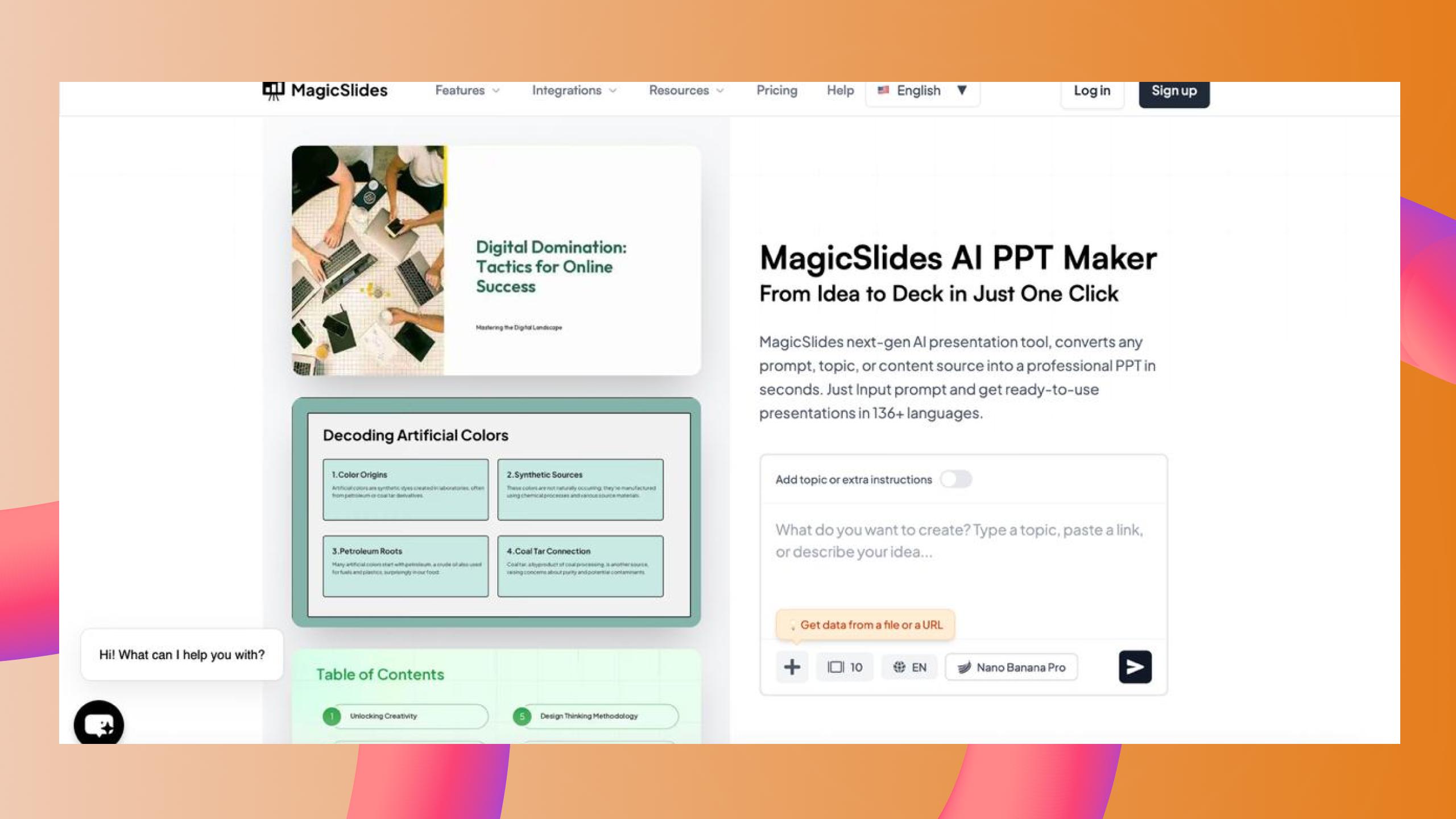
Task: Toggle Add topic or extra instructions switch
Action: pyautogui.click(x=955, y=479)
